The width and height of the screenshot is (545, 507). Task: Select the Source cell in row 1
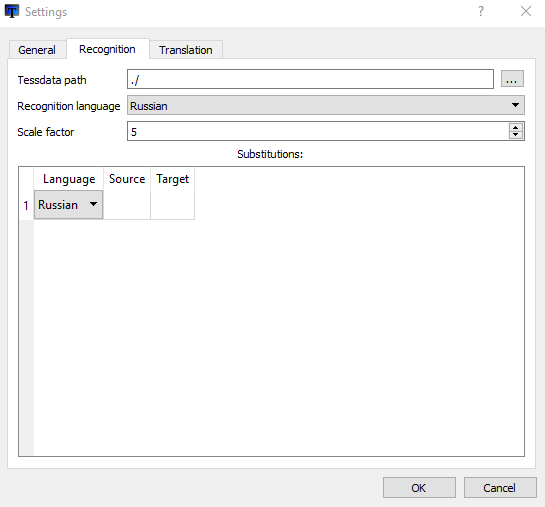click(x=127, y=205)
